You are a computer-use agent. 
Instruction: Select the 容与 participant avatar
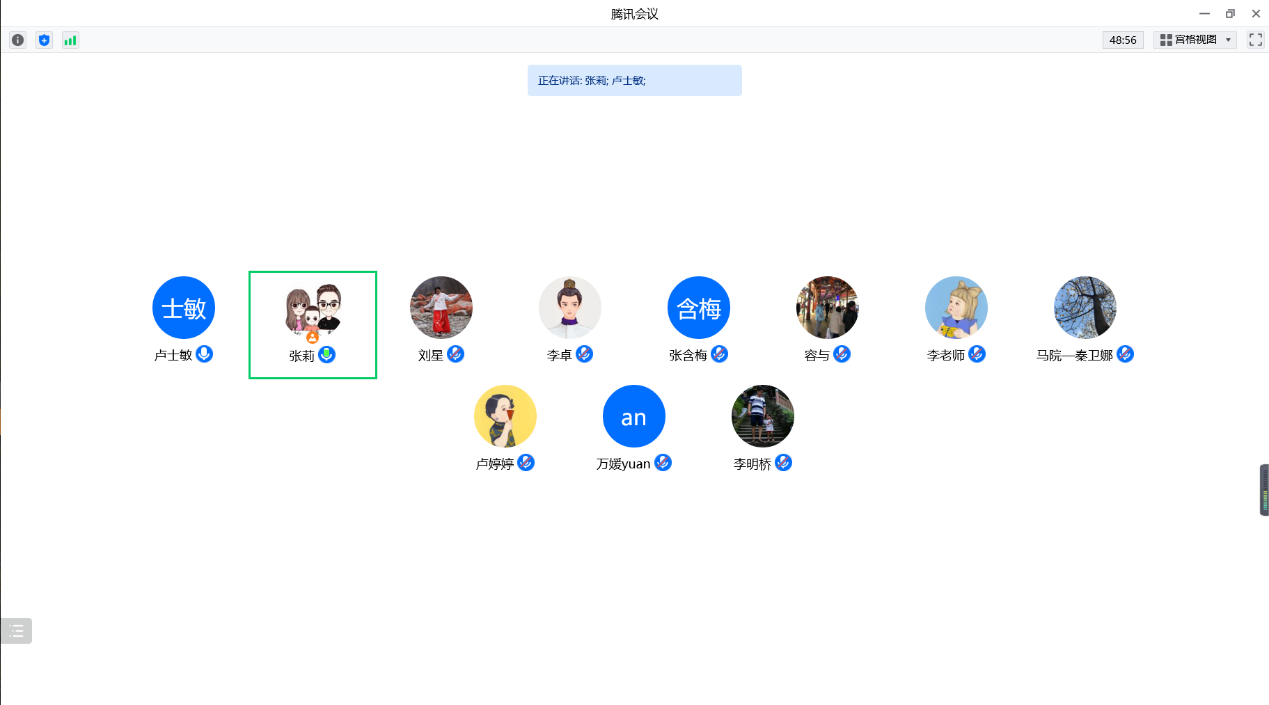click(x=827, y=307)
